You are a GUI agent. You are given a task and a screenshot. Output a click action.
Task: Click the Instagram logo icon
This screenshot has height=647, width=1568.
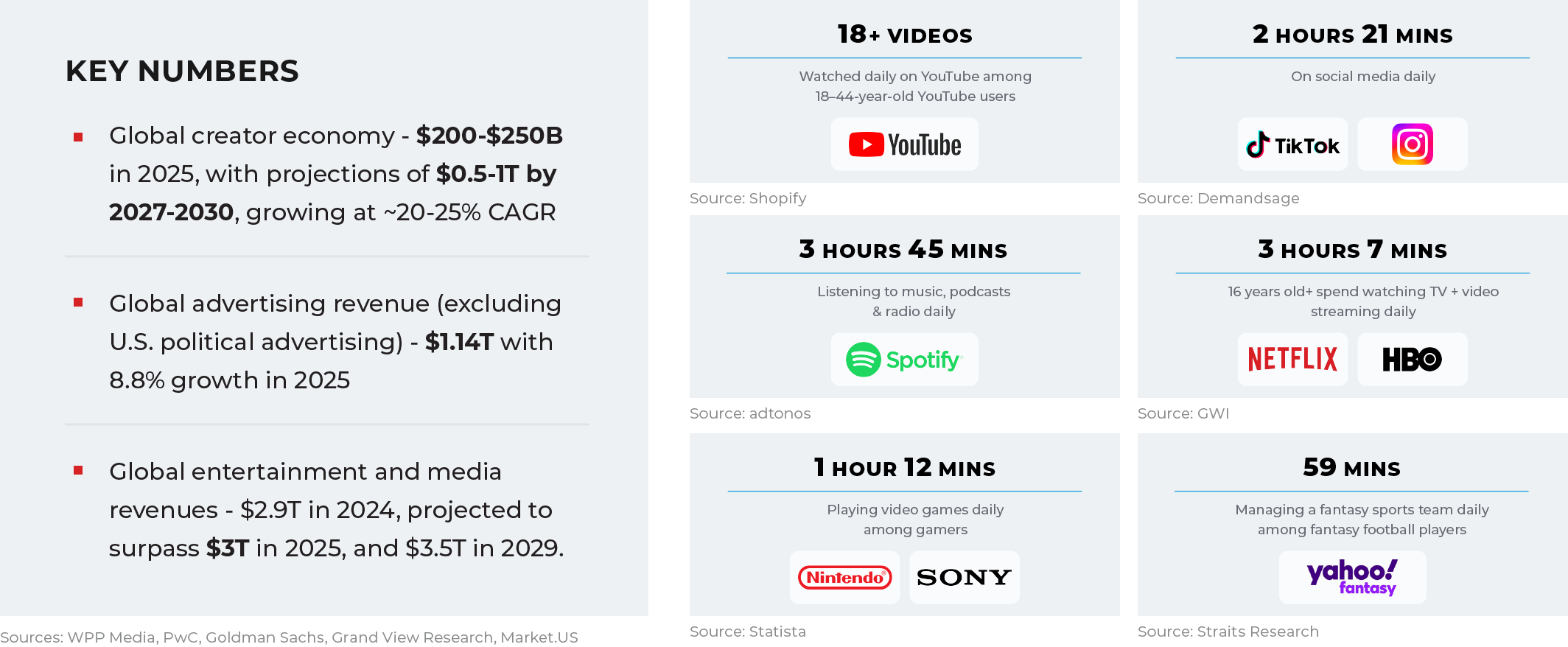click(x=1412, y=144)
